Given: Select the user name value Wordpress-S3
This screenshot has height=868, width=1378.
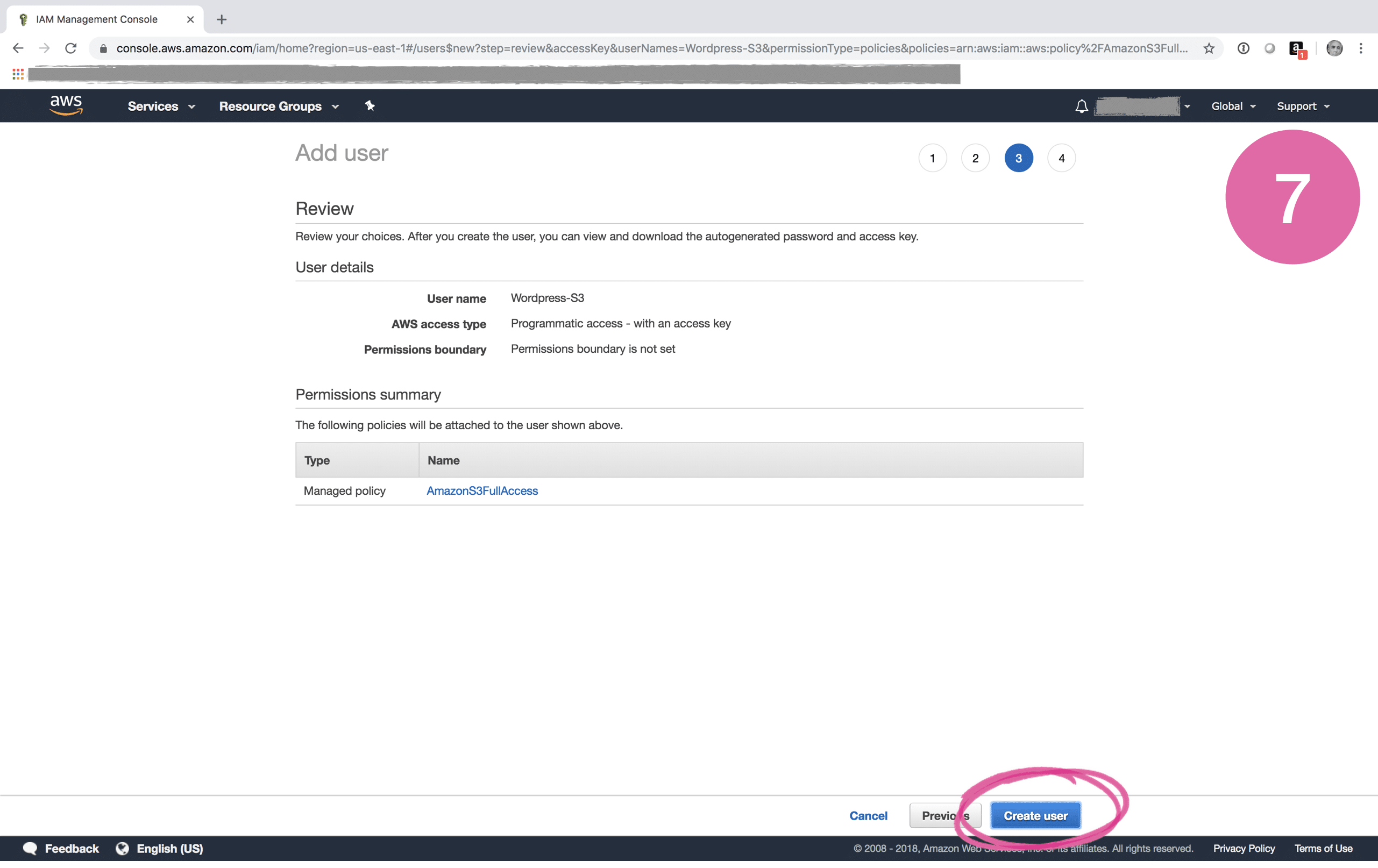Looking at the screenshot, I should (x=547, y=297).
